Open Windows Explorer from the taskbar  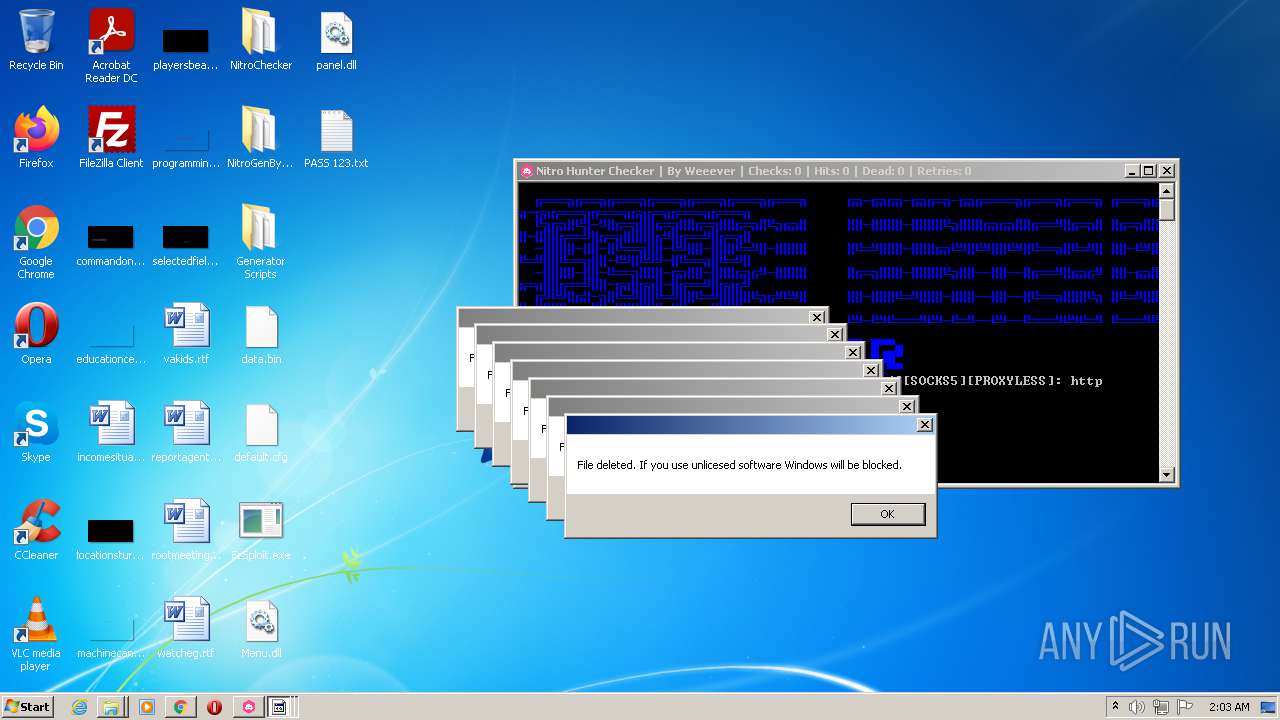112,707
